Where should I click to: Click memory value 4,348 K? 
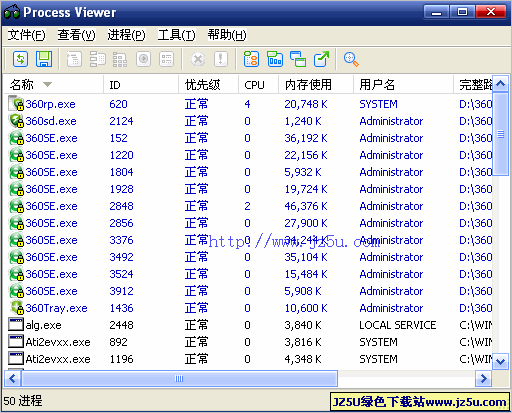(303, 359)
